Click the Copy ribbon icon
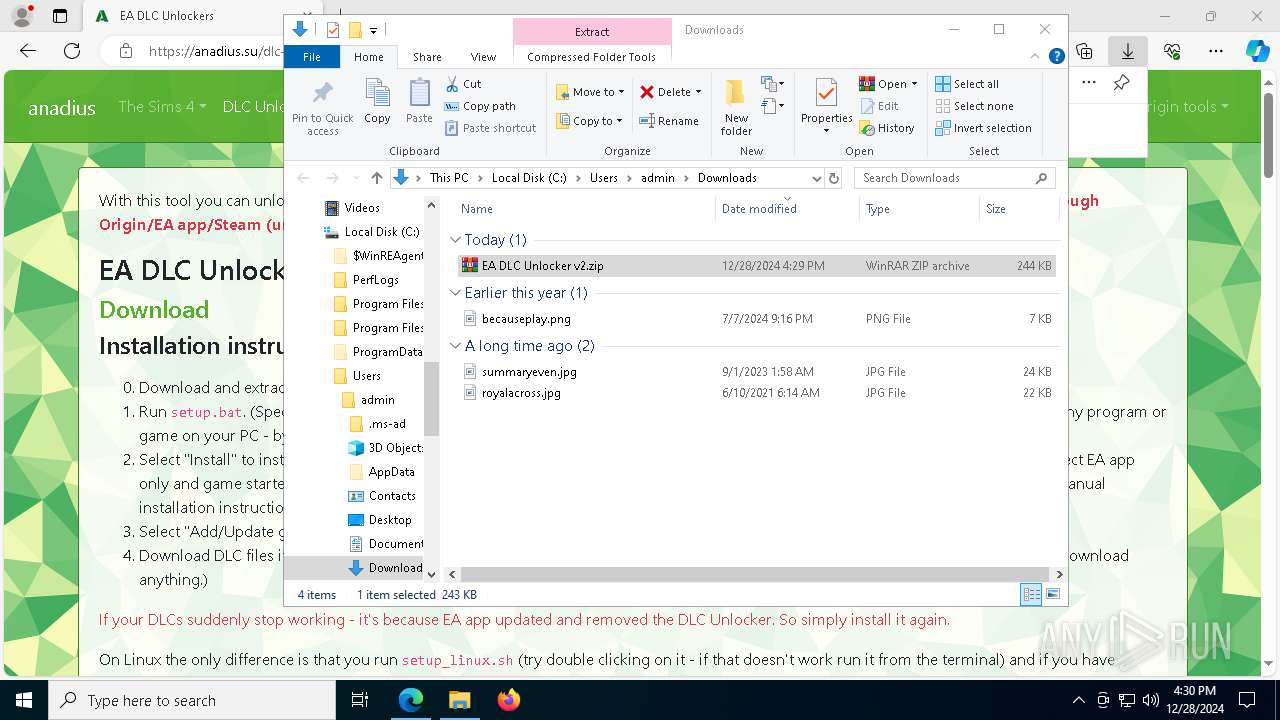This screenshot has width=1280, height=720. [377, 102]
